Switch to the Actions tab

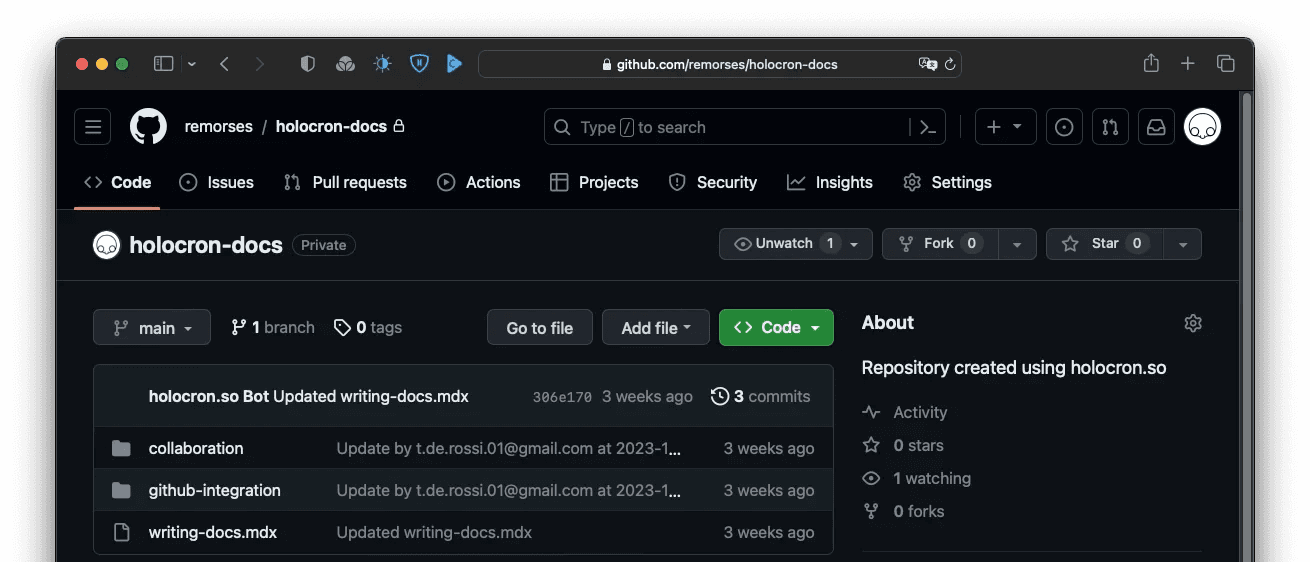coord(479,182)
